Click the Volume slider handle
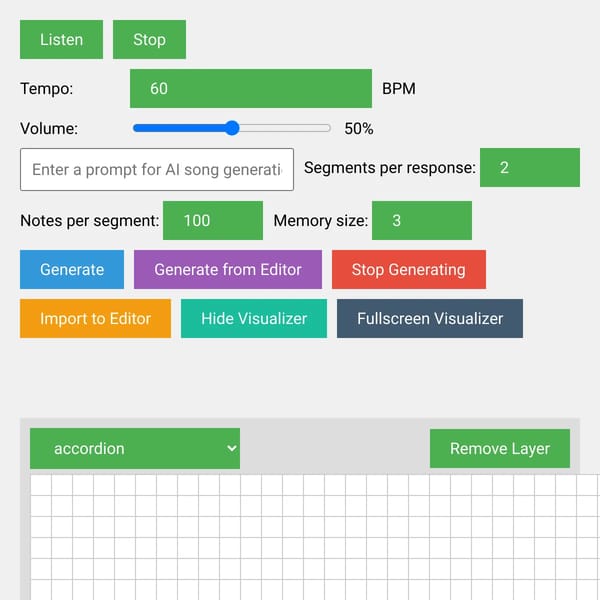Viewport: 600px width, 600px height. [x=232, y=128]
